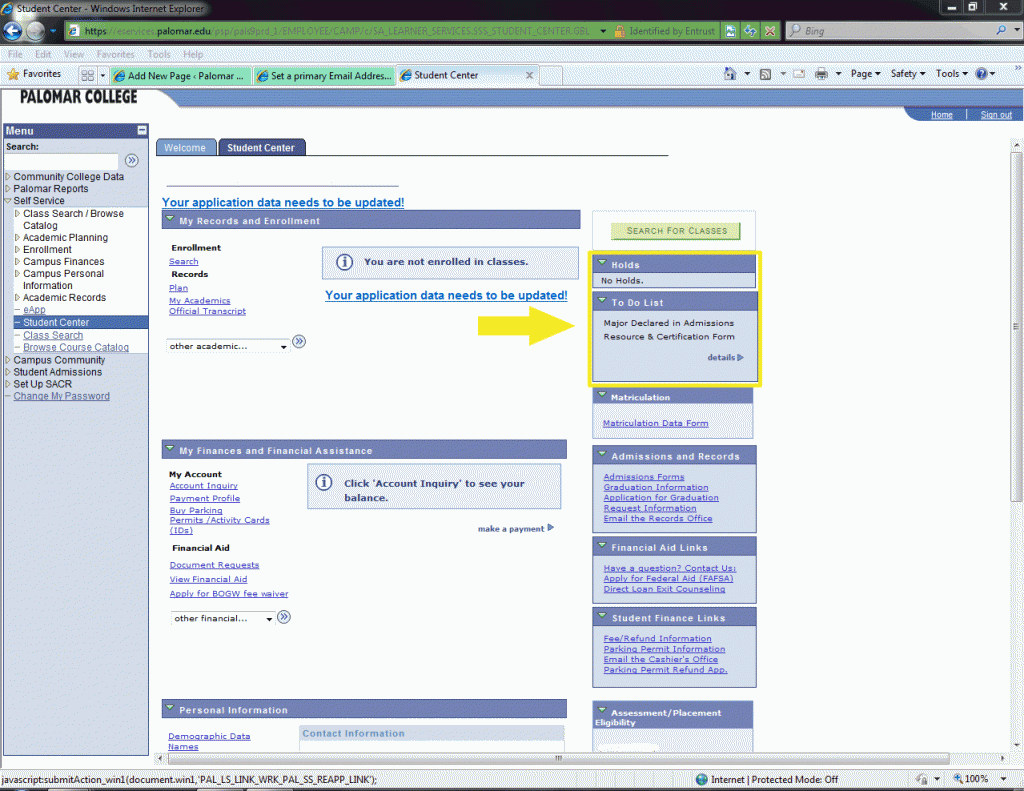This screenshot has width=1024, height=791.
Task: Click go icon beside other financial dropdown
Action: (284, 617)
